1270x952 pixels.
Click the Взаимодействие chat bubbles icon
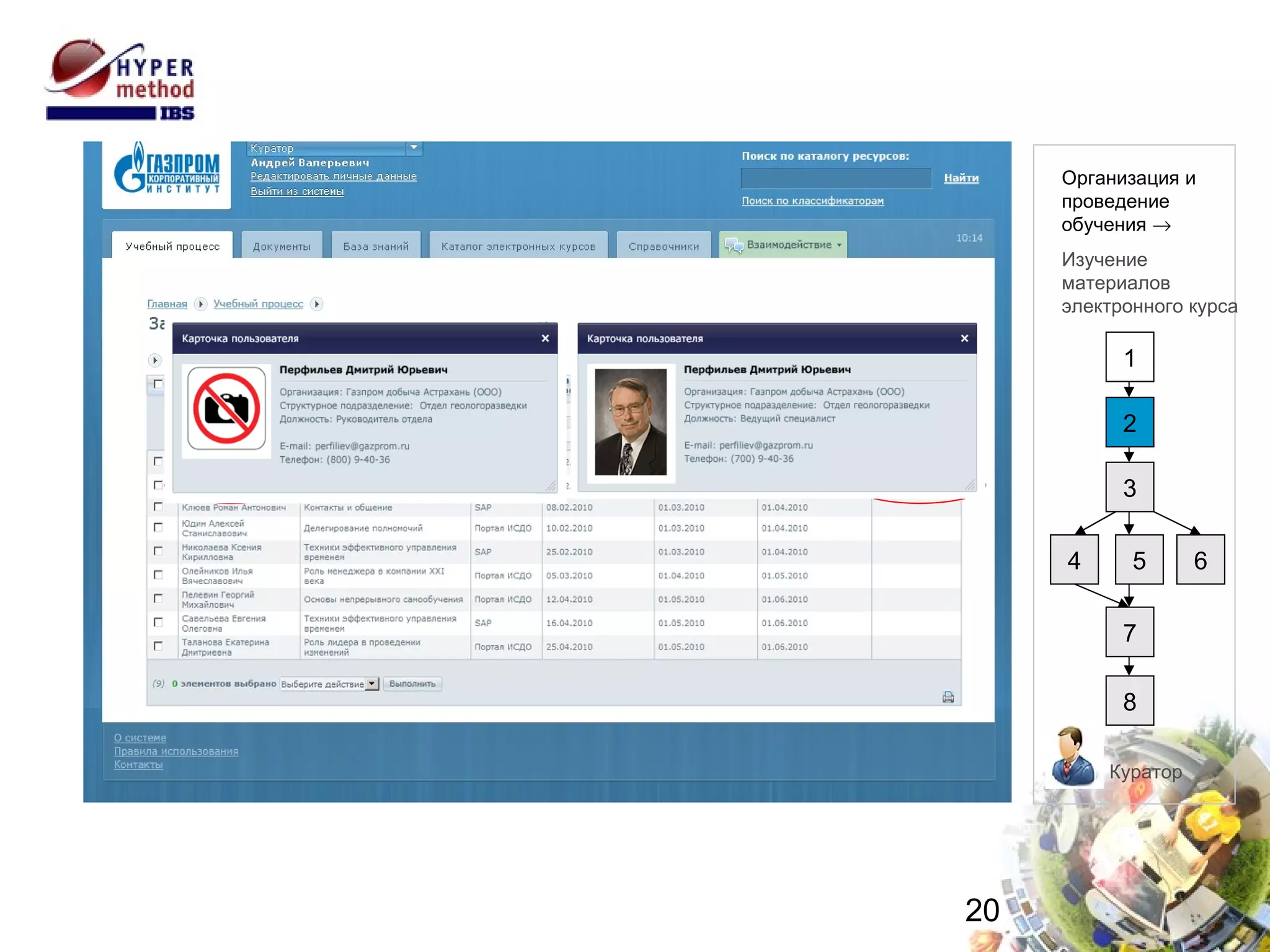(734, 245)
